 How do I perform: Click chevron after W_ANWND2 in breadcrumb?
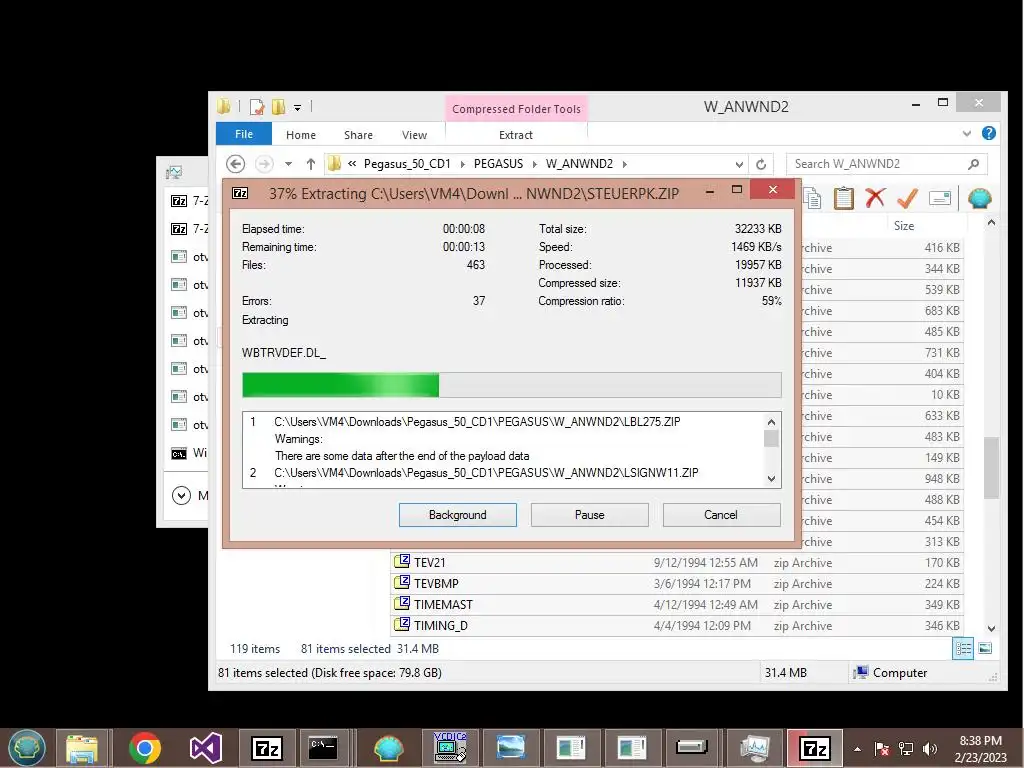coord(624,164)
